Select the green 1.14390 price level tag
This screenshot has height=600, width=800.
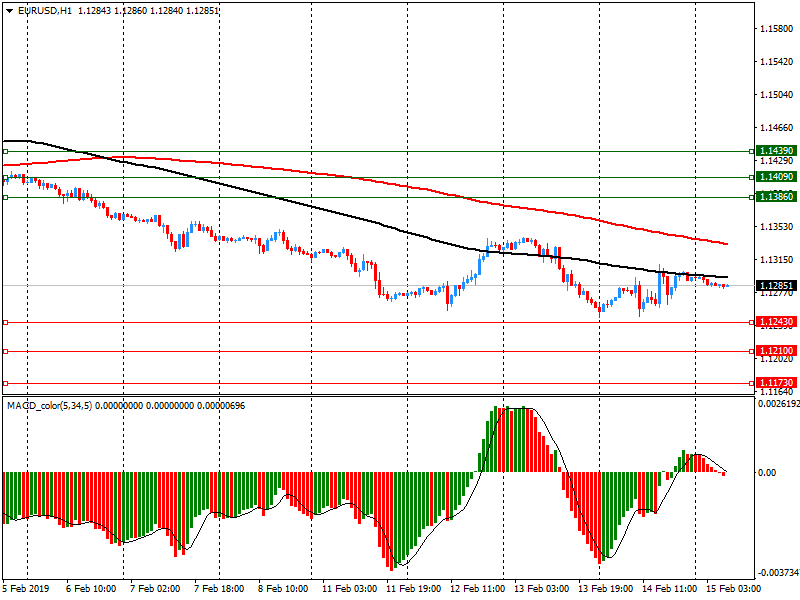point(775,151)
